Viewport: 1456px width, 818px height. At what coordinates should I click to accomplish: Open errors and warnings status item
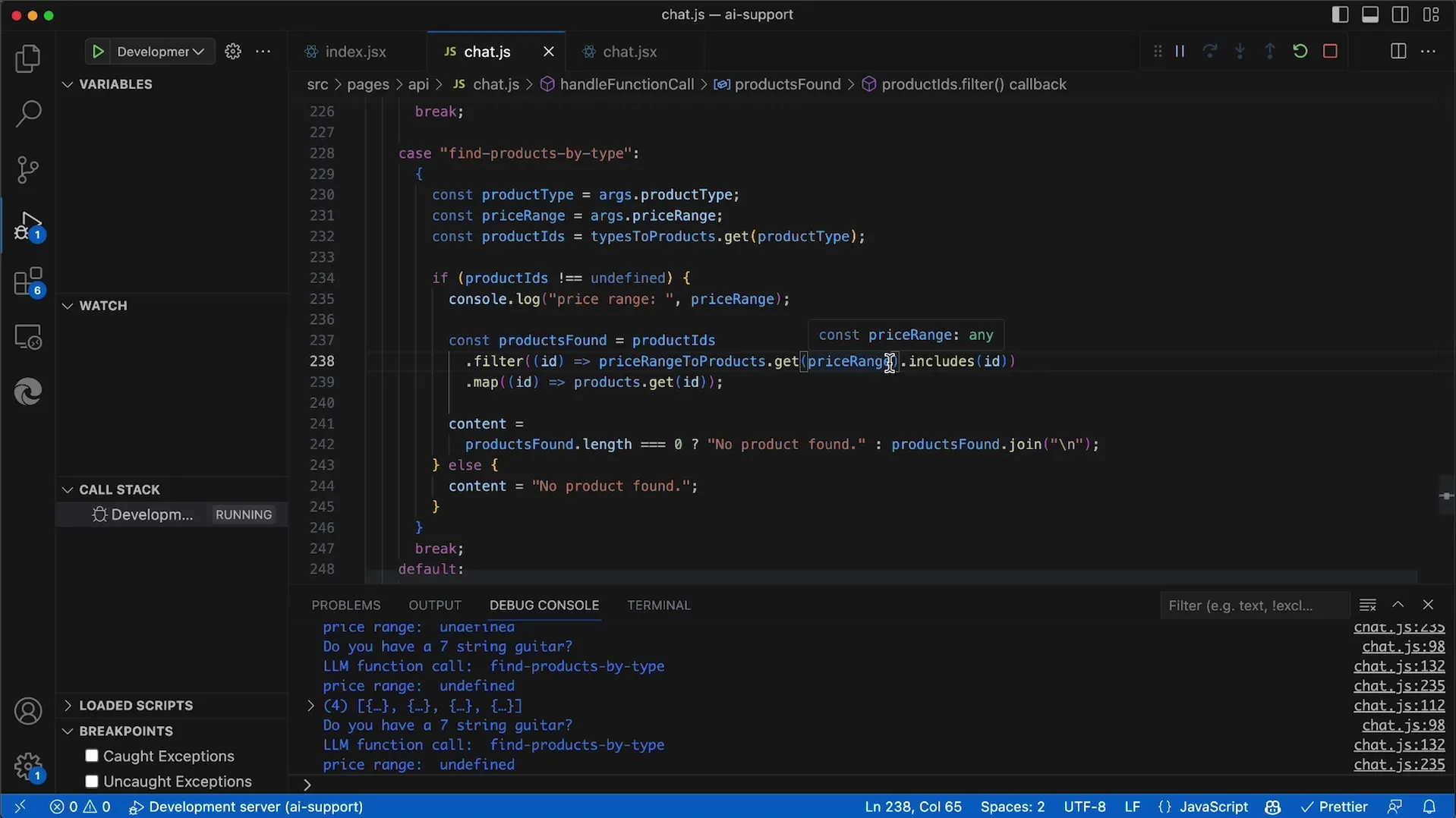[80, 807]
